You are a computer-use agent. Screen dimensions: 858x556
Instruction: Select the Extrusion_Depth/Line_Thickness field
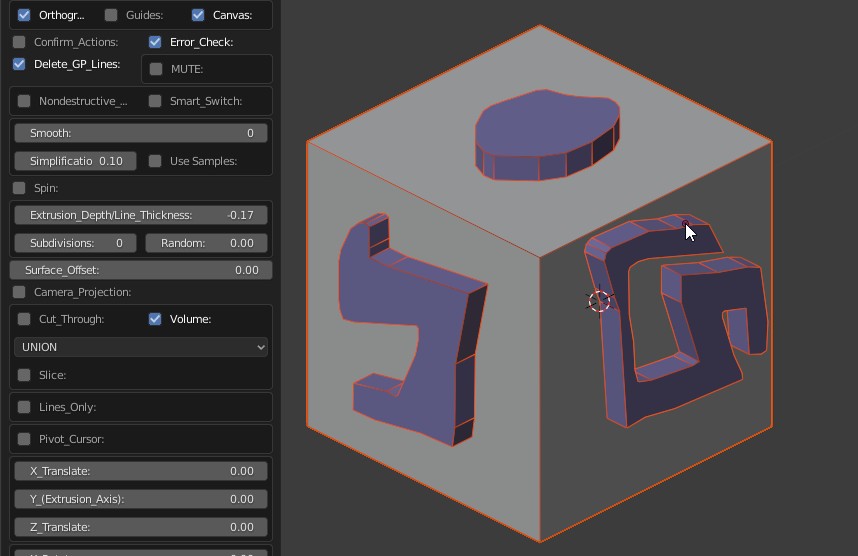(x=141, y=215)
